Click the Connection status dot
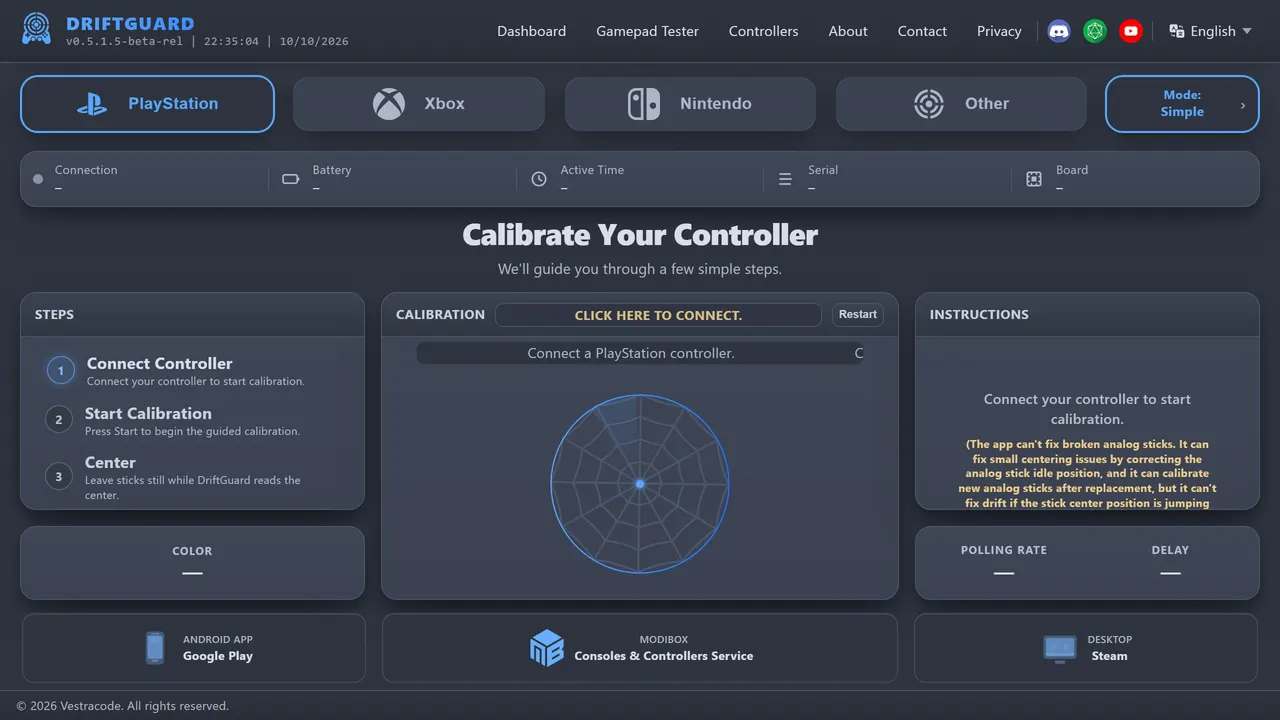 pyautogui.click(x=38, y=179)
